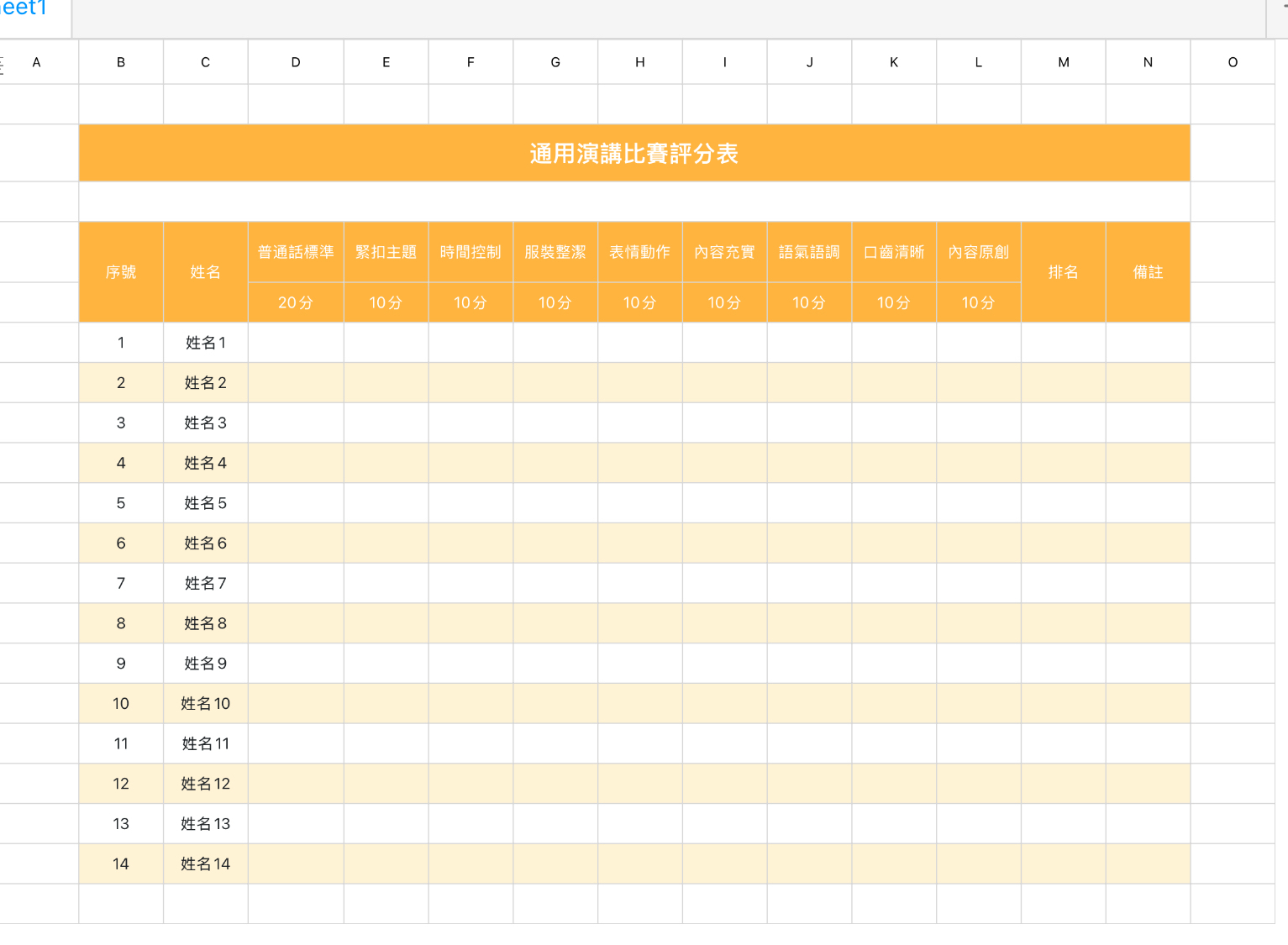Click the 排名 header cell

(x=1064, y=272)
